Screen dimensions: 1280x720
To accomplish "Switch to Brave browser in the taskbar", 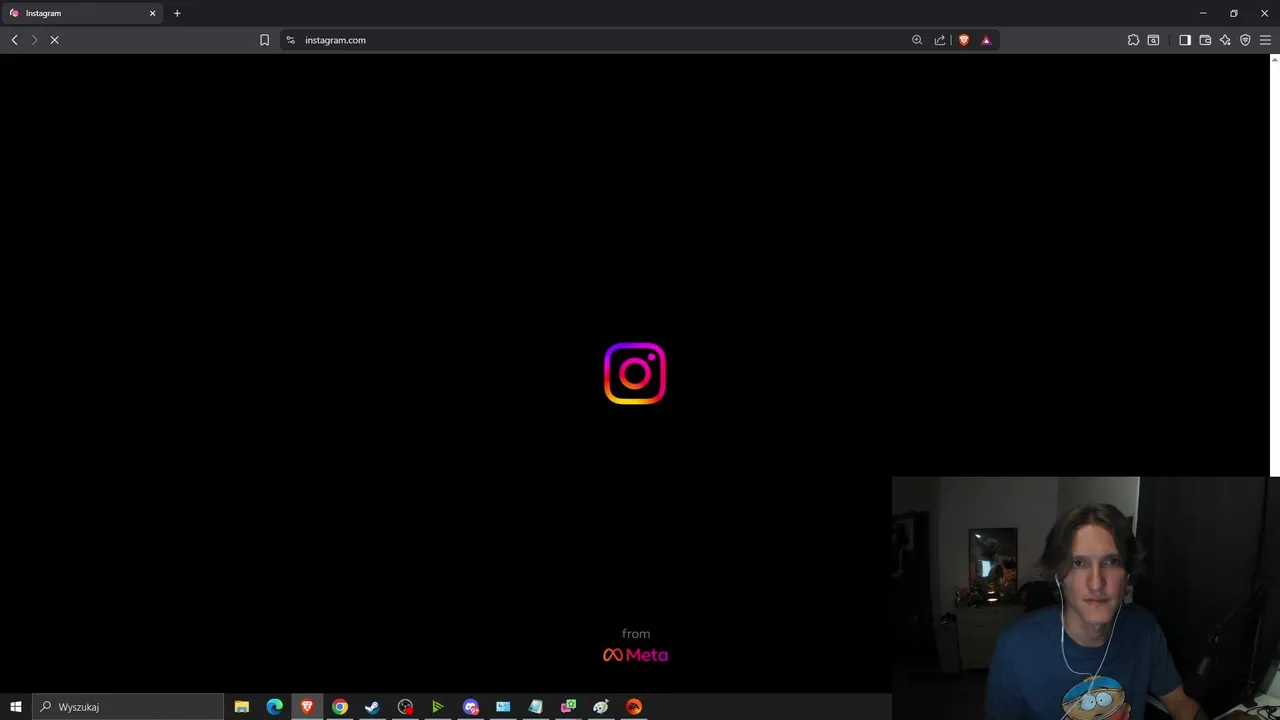I will click(x=307, y=707).
